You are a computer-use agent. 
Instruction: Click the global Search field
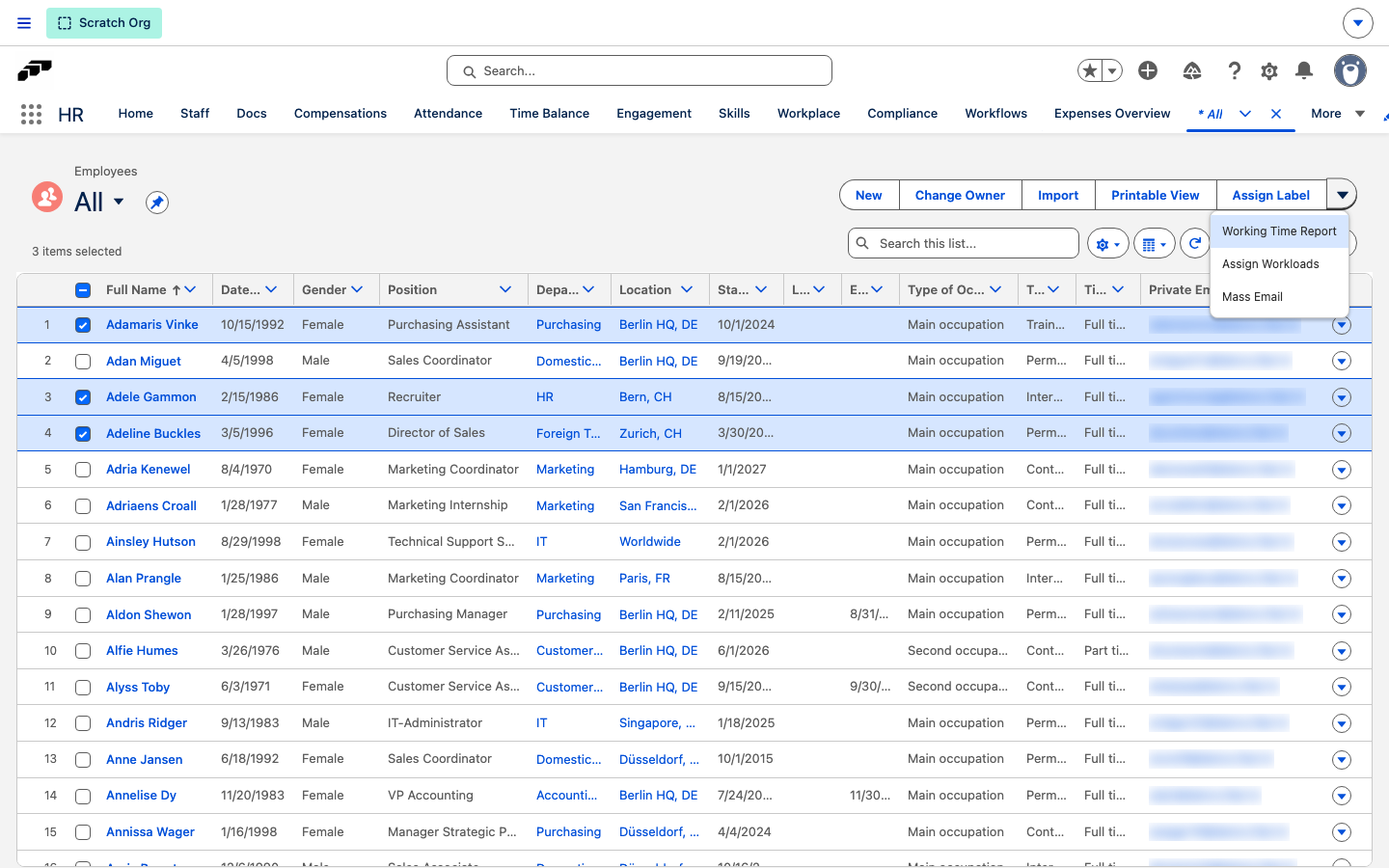[640, 70]
